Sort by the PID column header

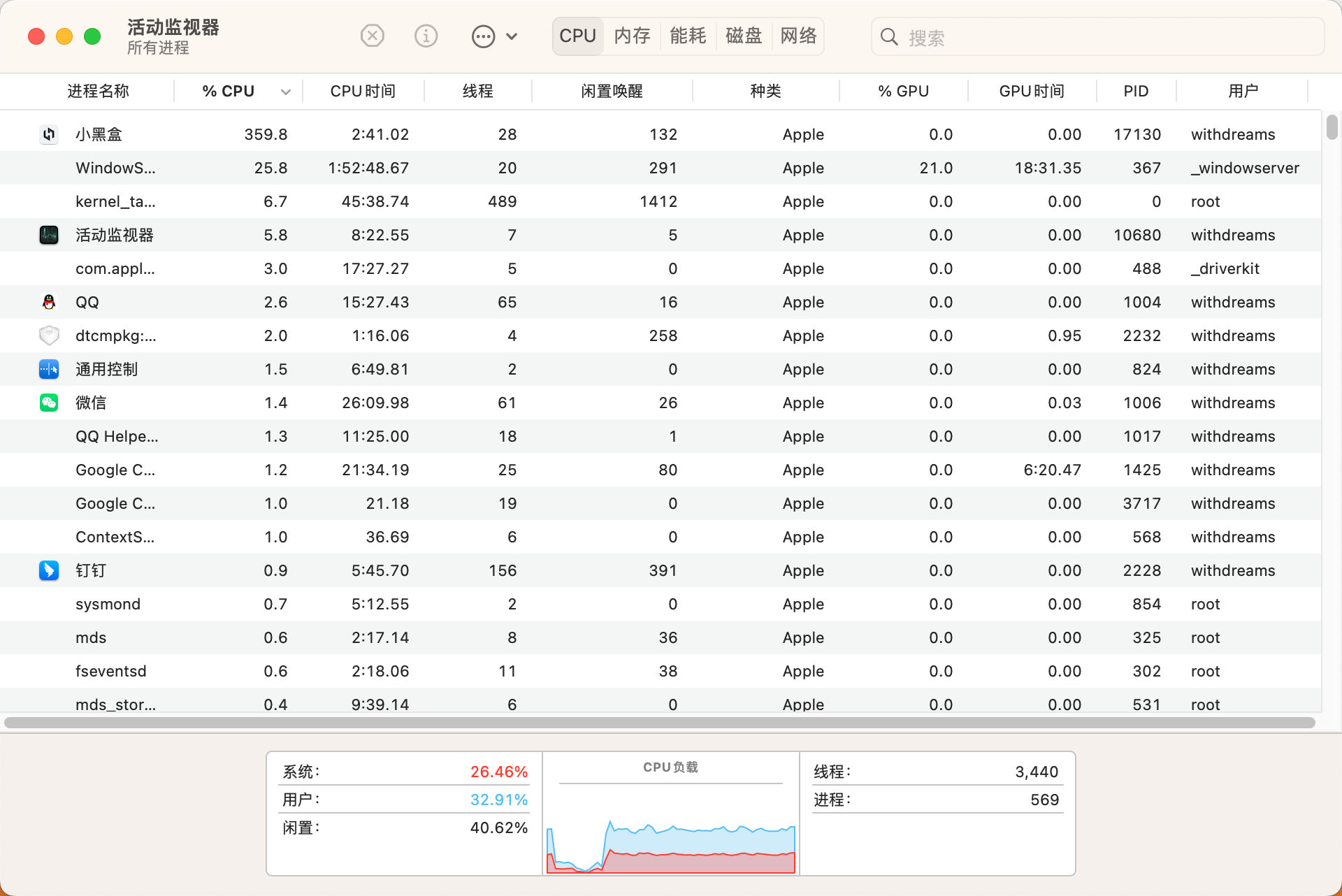pyautogui.click(x=1136, y=91)
